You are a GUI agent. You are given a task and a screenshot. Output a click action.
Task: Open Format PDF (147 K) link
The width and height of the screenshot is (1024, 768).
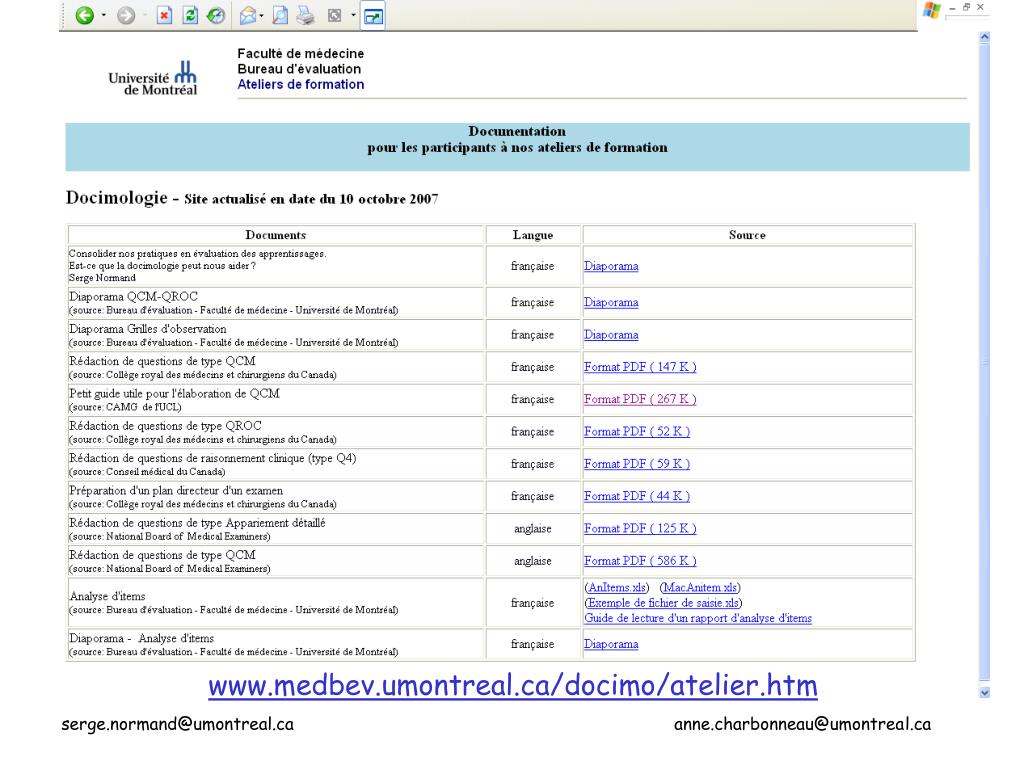tap(640, 367)
